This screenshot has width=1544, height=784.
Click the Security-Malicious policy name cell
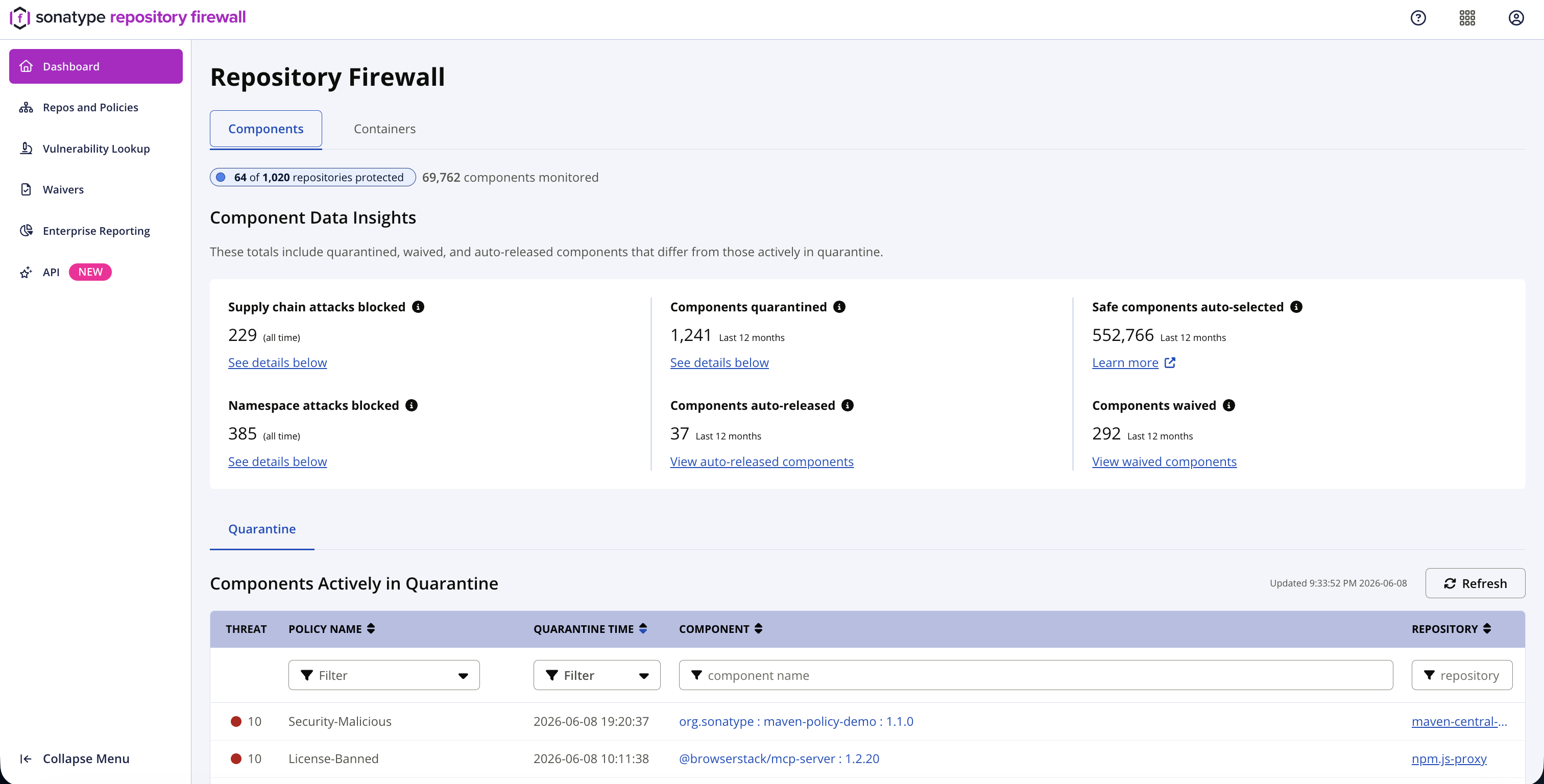tap(340, 722)
